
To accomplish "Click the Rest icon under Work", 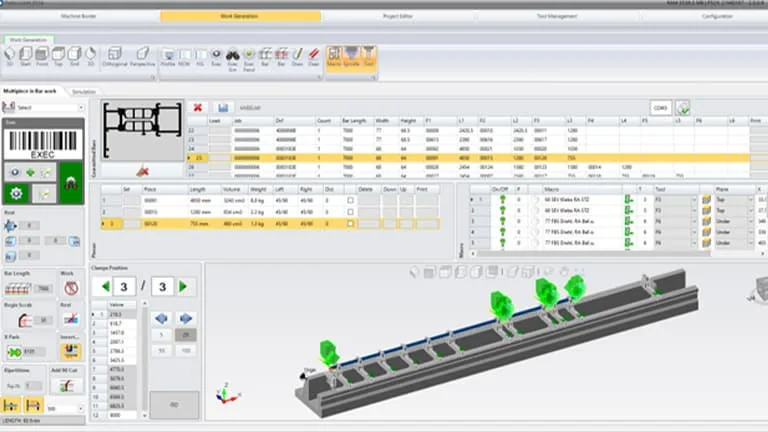I will 71,319.
